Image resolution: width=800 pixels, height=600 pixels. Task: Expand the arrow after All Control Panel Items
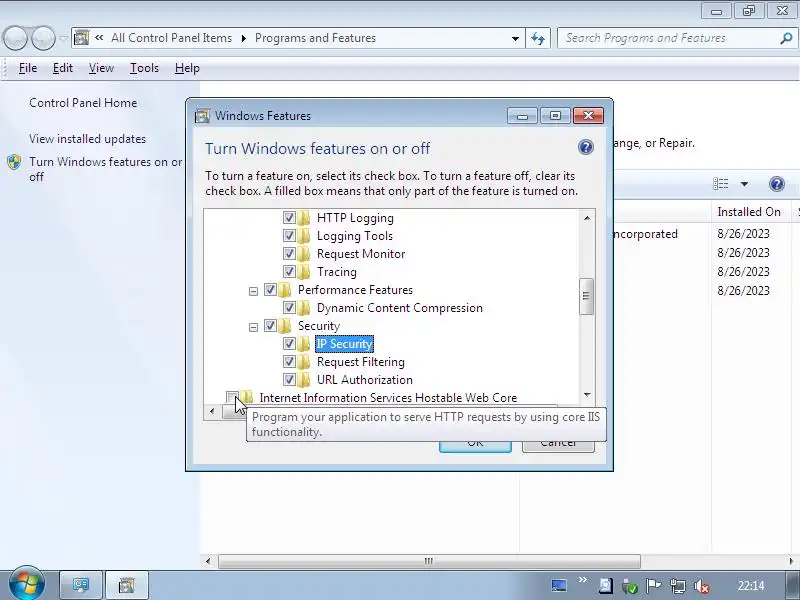click(x=244, y=38)
